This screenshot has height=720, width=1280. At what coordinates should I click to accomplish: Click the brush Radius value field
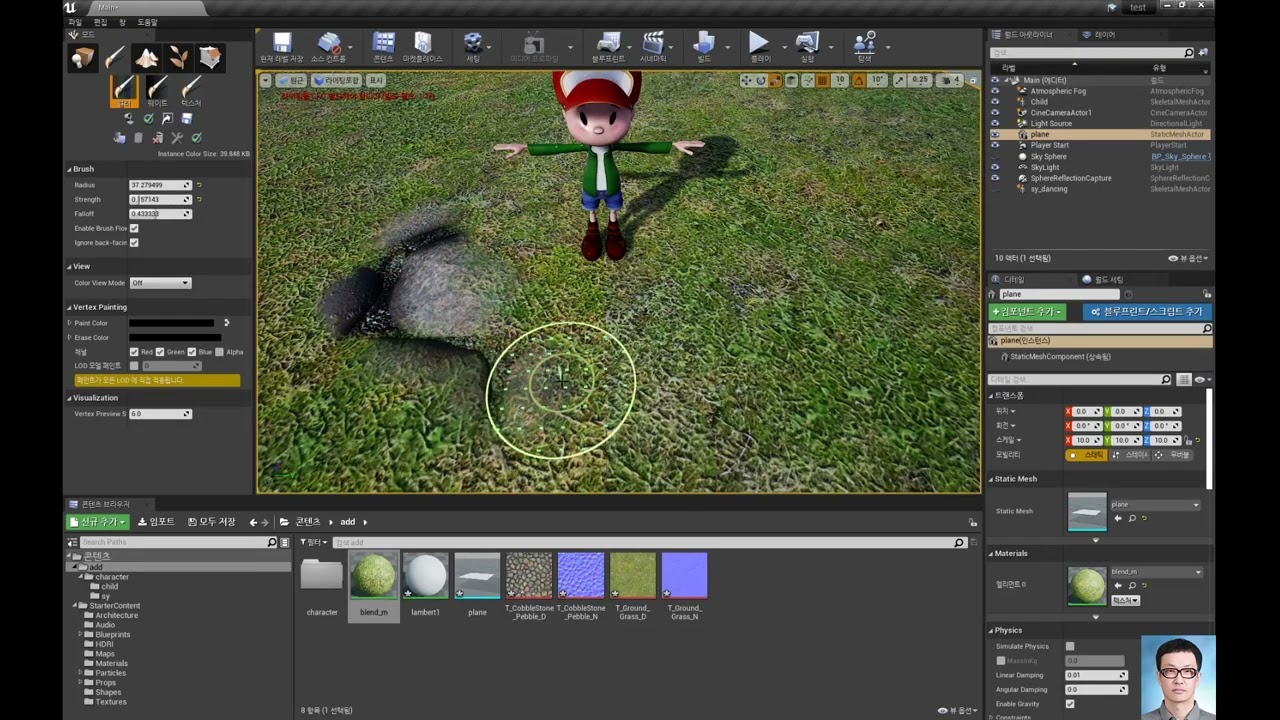[x=160, y=185]
